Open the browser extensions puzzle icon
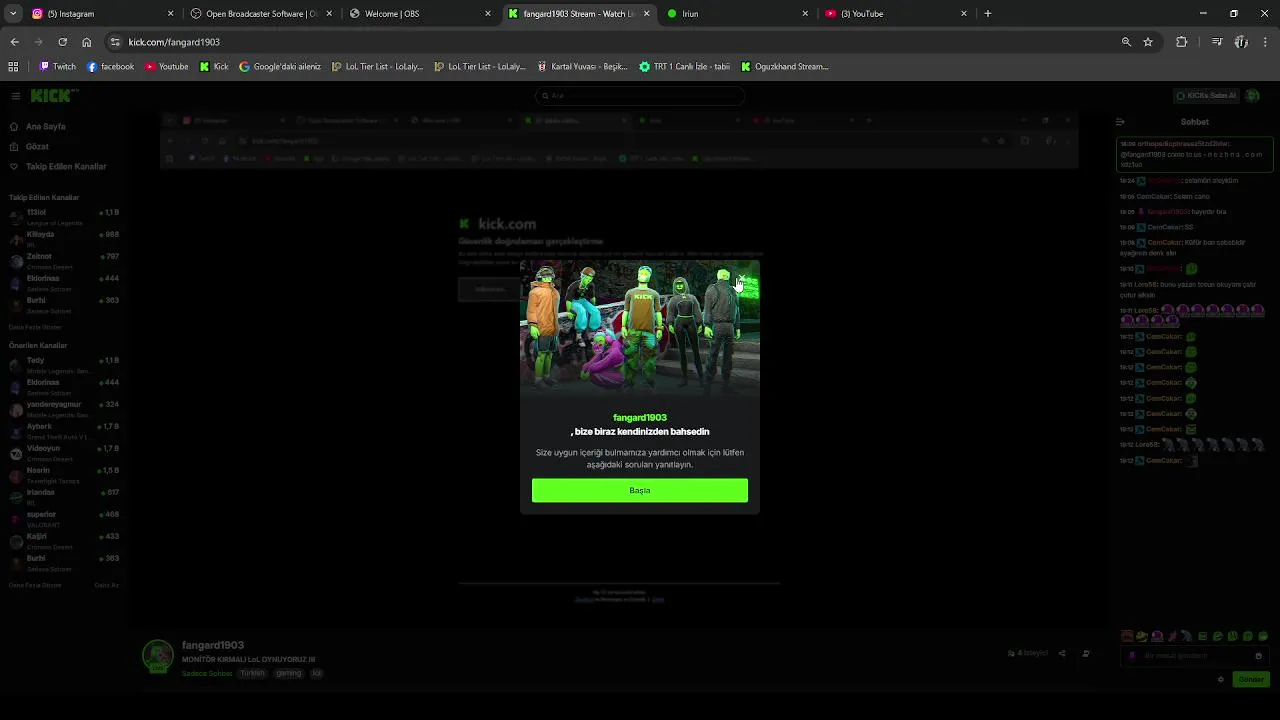This screenshot has width=1280, height=720. 1182,42
